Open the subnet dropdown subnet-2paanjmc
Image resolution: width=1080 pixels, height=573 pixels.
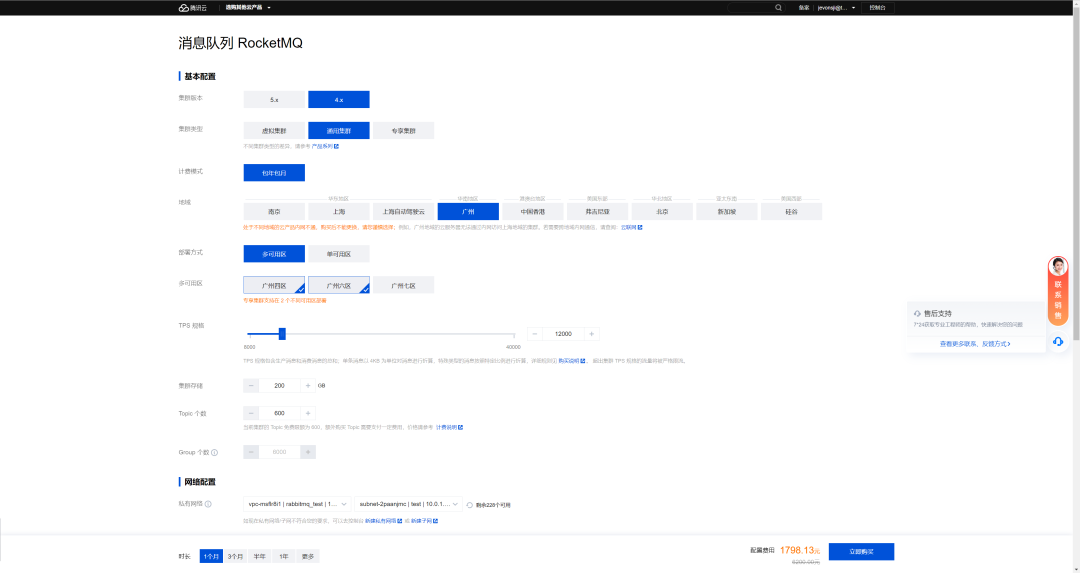(x=408, y=504)
